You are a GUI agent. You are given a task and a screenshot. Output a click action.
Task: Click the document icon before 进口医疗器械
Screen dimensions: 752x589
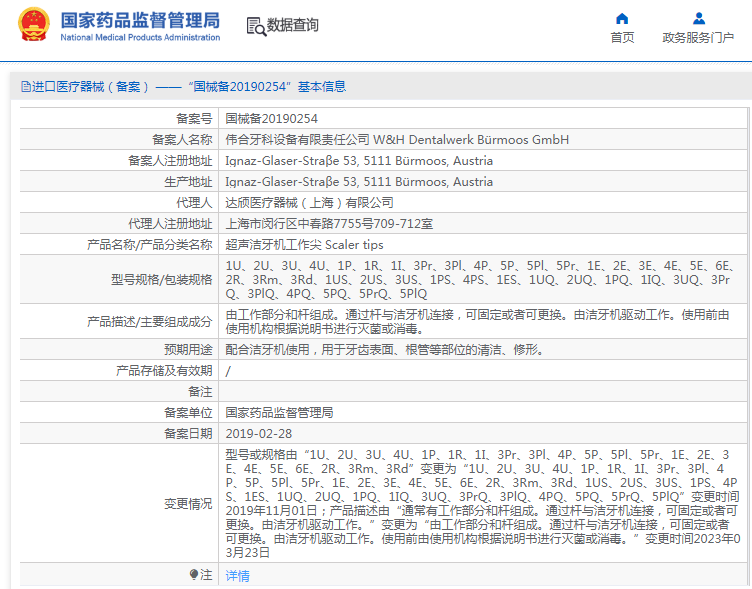click(x=25, y=87)
